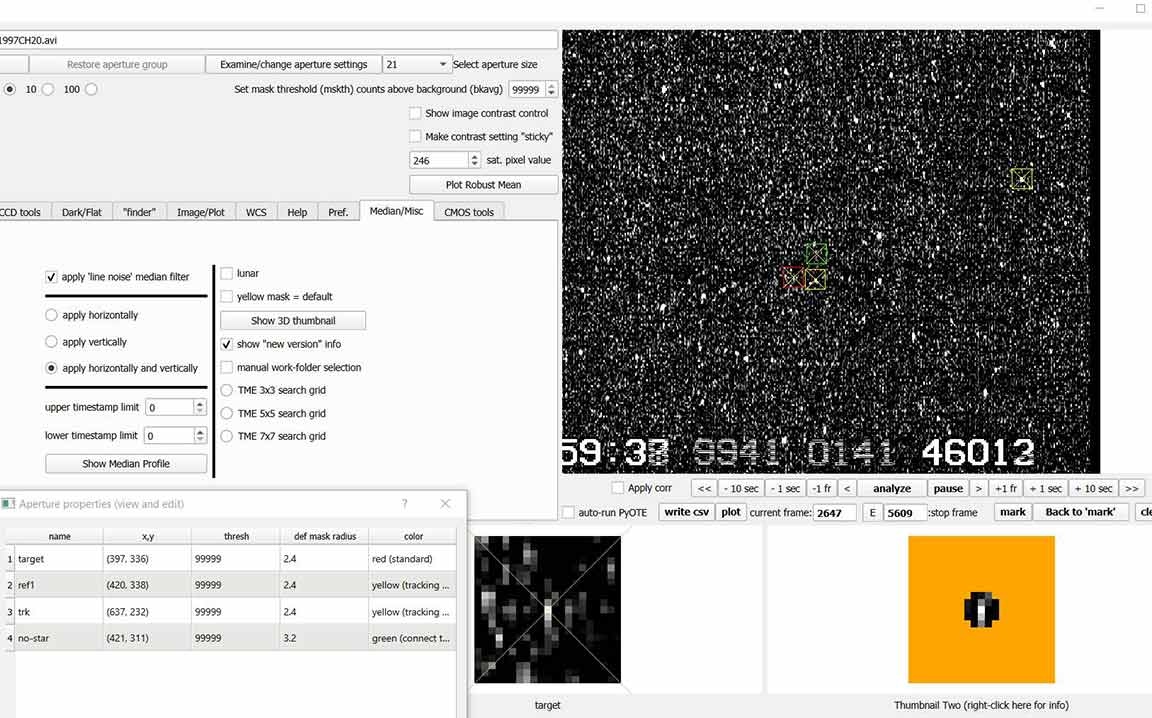This screenshot has width=1152, height=718.
Task: Select apply horizontally radio button
Action: pos(52,315)
